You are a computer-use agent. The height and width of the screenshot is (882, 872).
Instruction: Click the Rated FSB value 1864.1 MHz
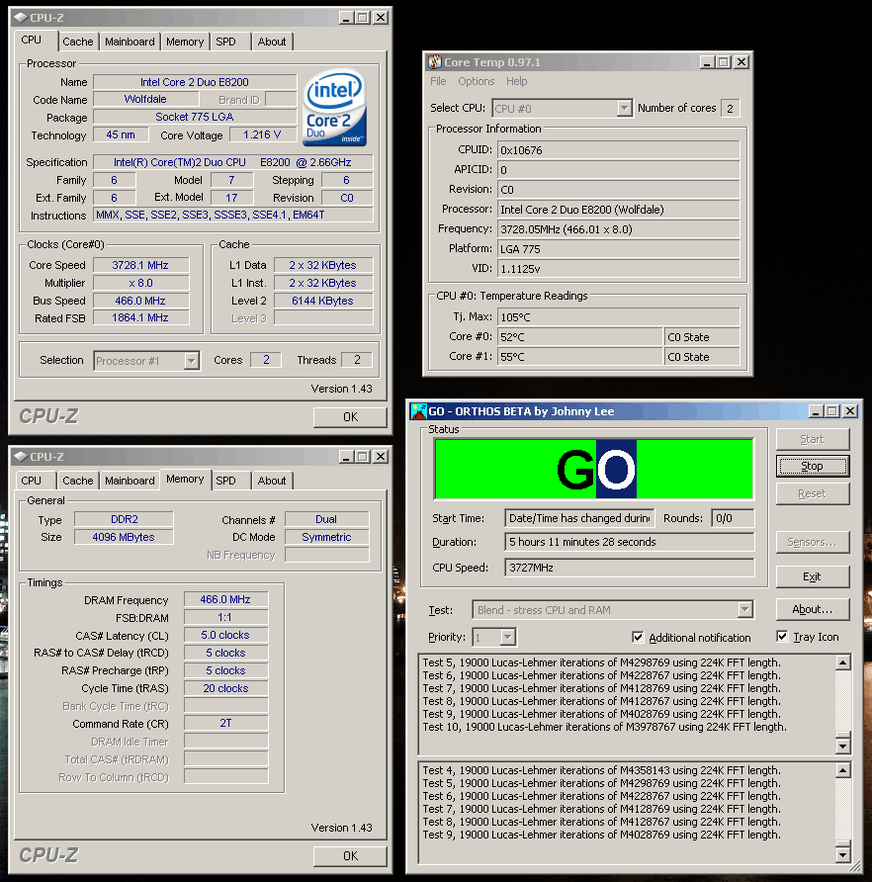click(x=141, y=318)
